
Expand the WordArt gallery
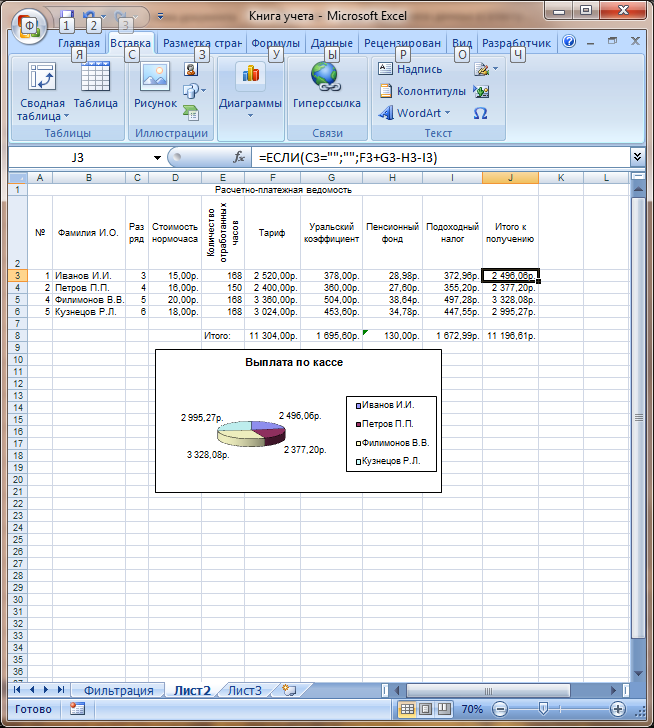coord(414,113)
